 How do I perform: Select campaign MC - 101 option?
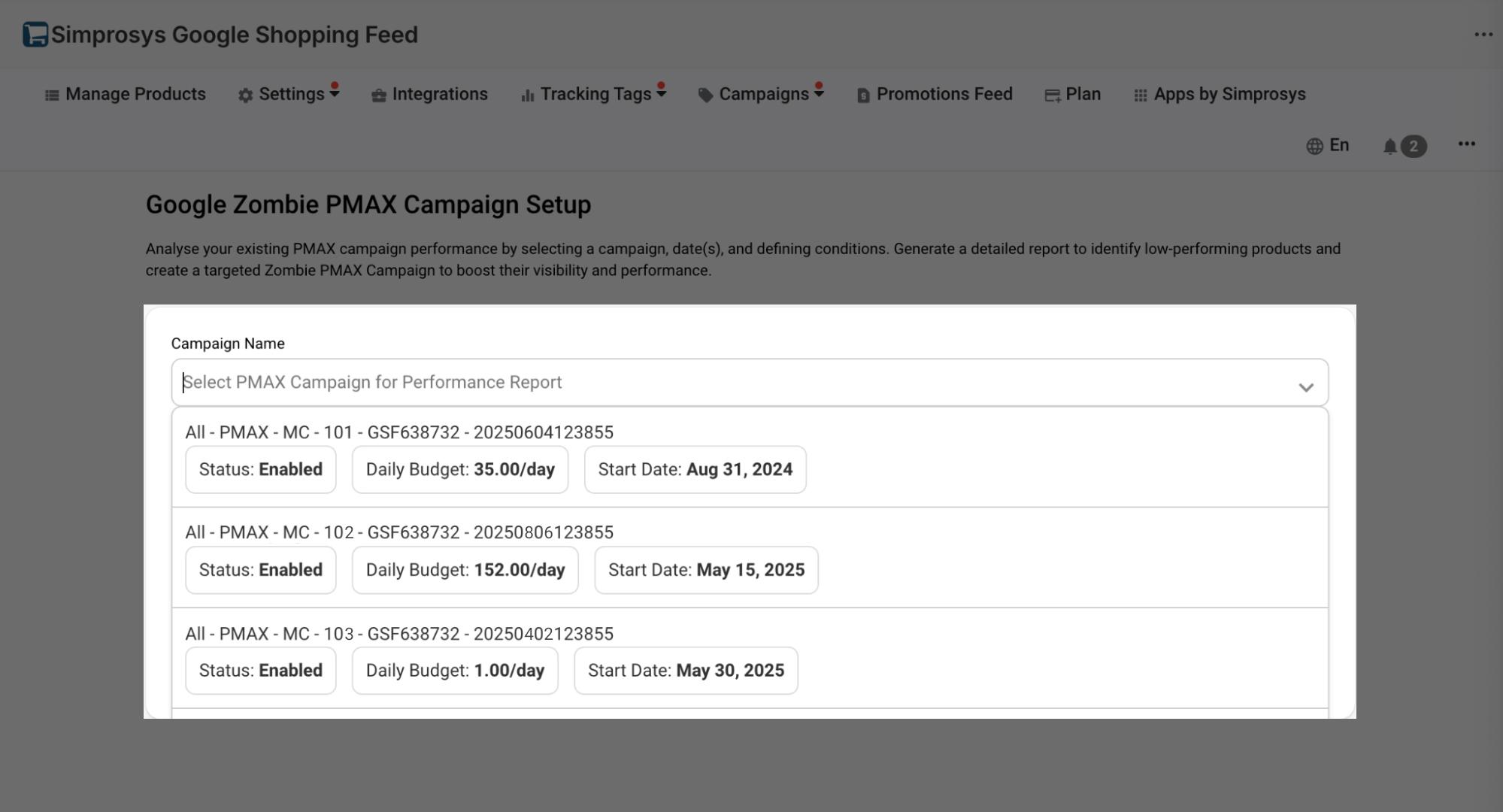coord(399,432)
